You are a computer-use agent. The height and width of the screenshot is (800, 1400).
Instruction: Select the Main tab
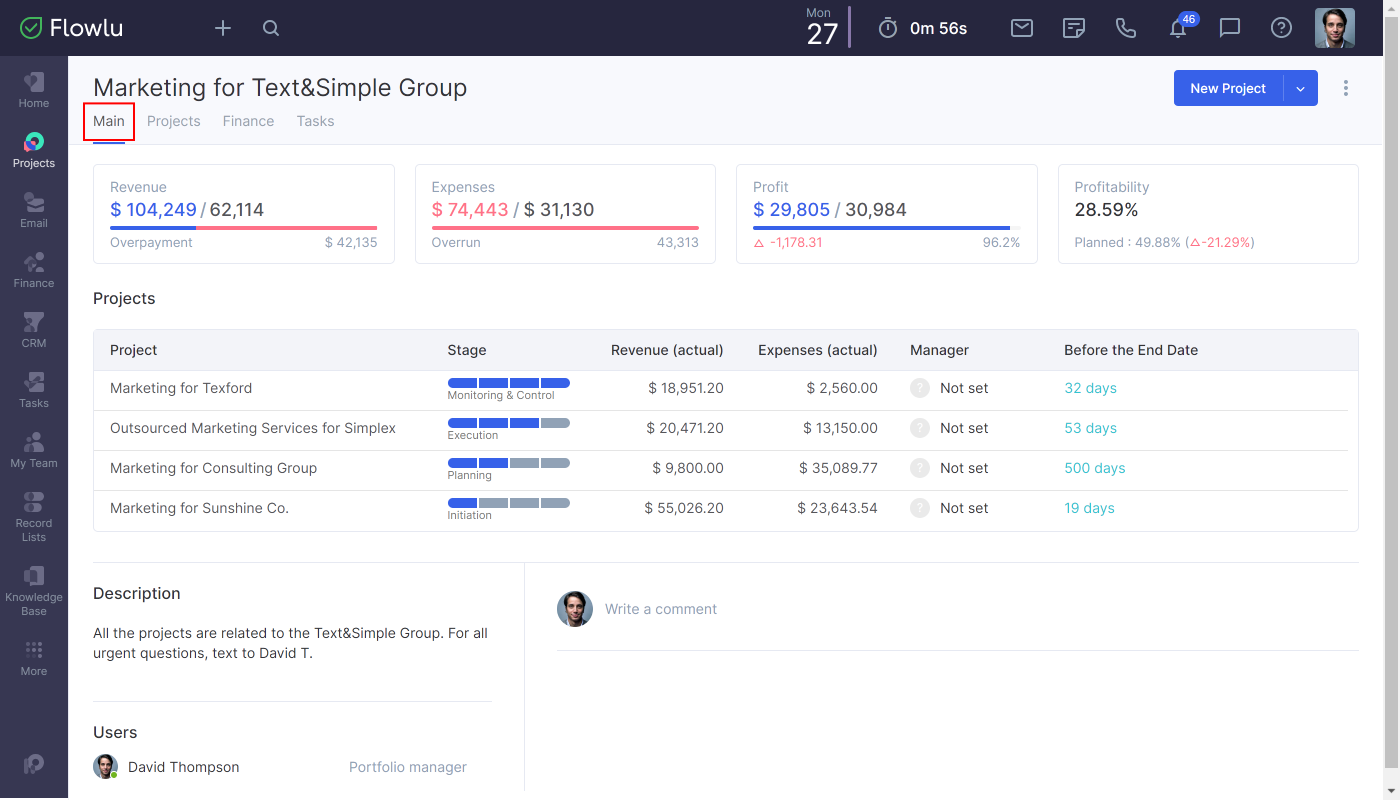coord(109,121)
